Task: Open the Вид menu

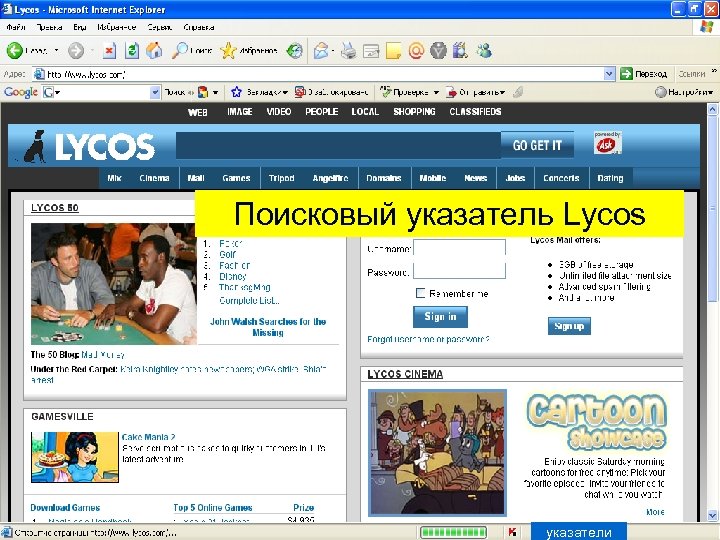Action: pos(79,27)
